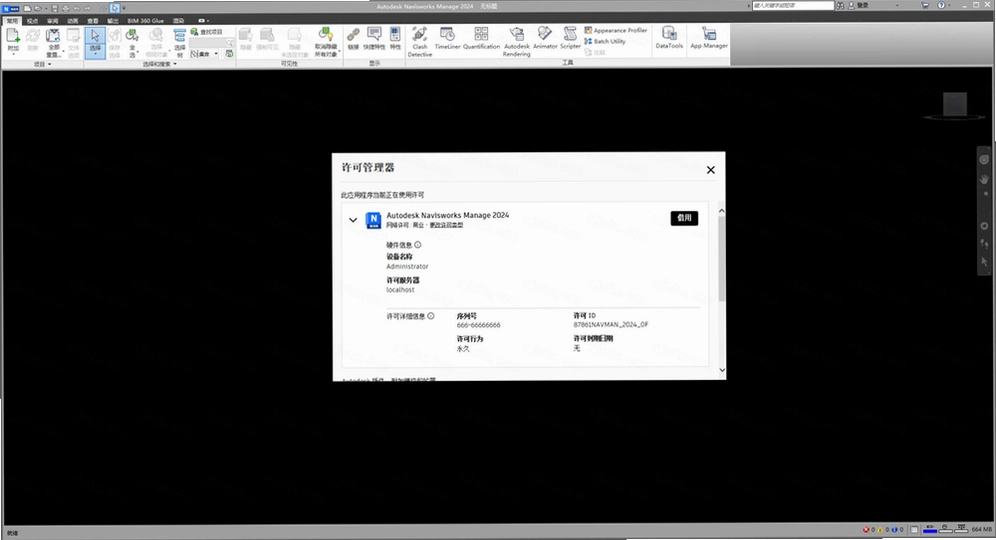The width and height of the screenshot is (996, 540).
Task: Click the binoculars search icon in title bar
Action: pos(840,5)
